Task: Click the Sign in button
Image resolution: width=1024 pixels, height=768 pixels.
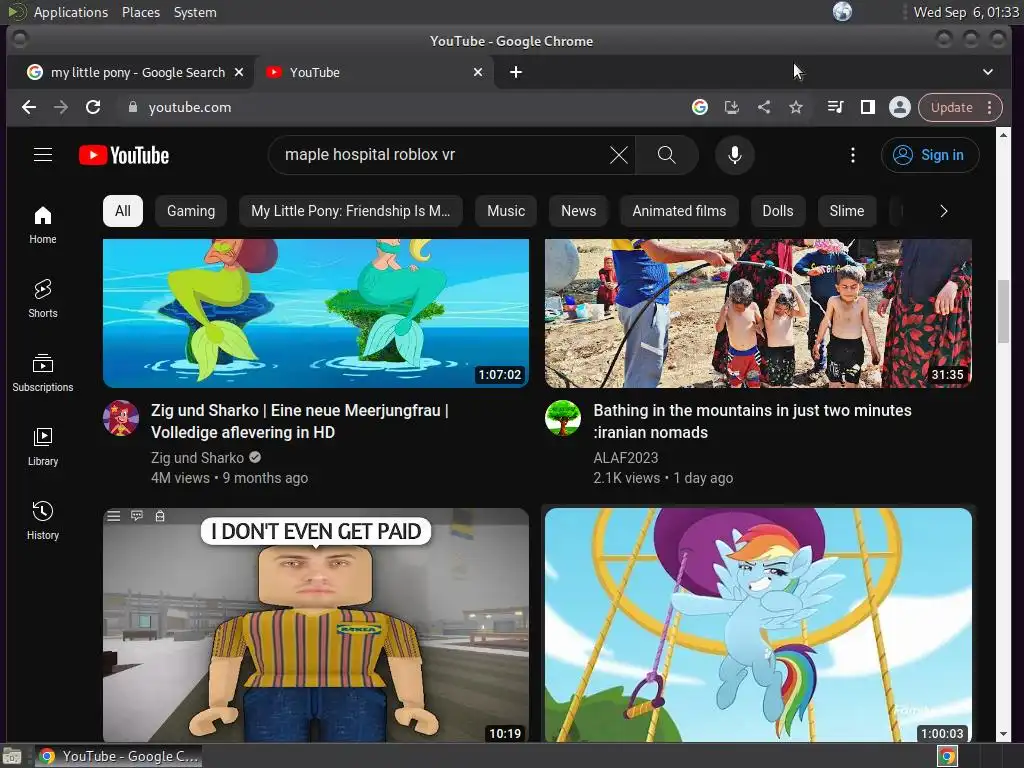Action: pos(930,155)
